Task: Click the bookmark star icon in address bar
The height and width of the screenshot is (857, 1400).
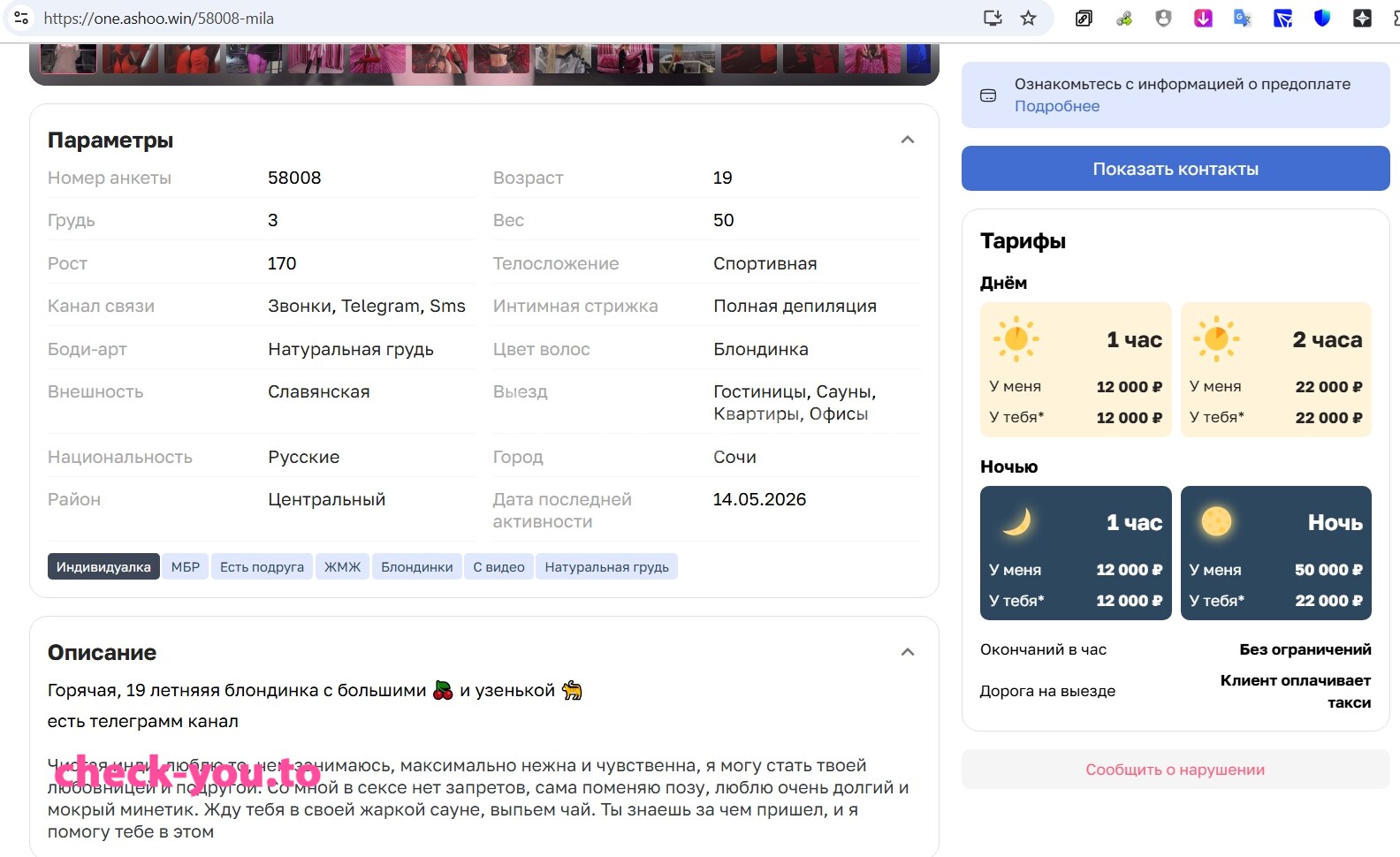Action: point(1028,18)
